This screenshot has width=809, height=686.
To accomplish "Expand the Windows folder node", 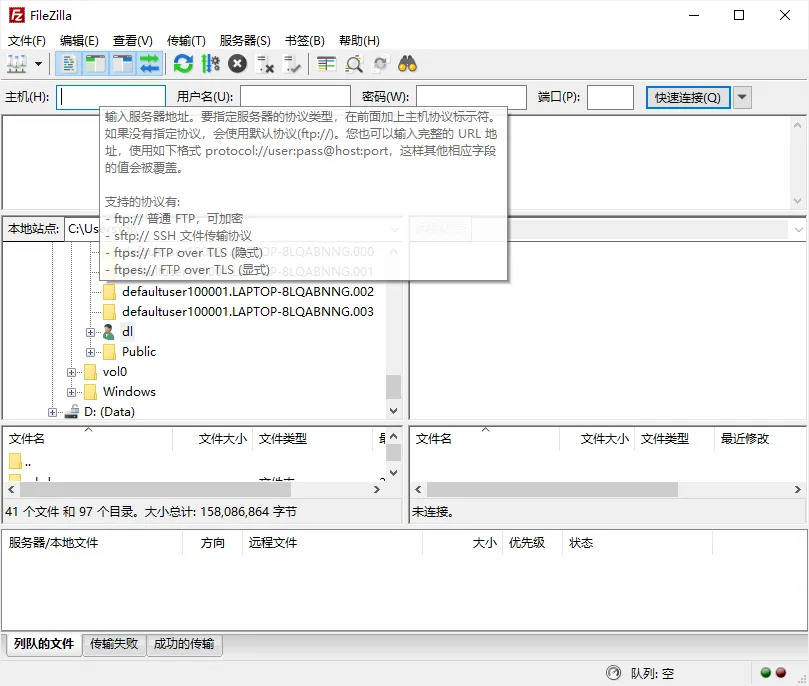I will tap(71, 393).
